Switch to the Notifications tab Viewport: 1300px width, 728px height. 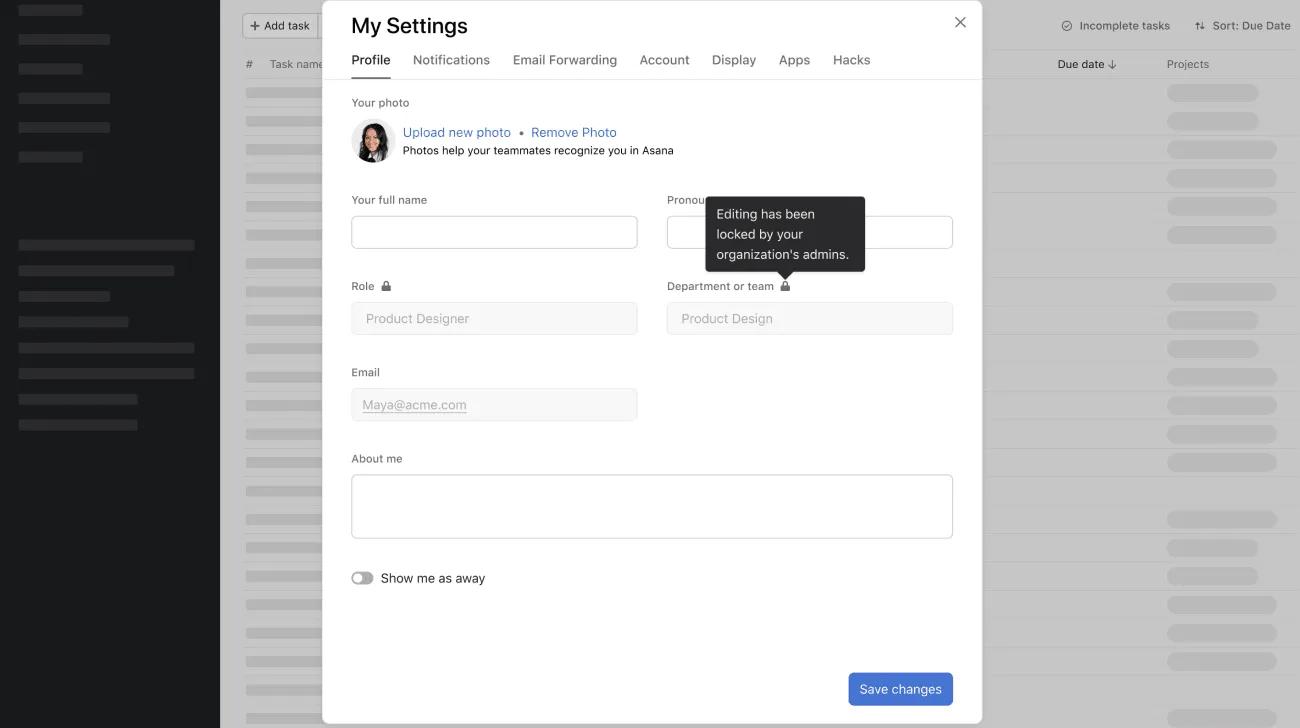[451, 59]
